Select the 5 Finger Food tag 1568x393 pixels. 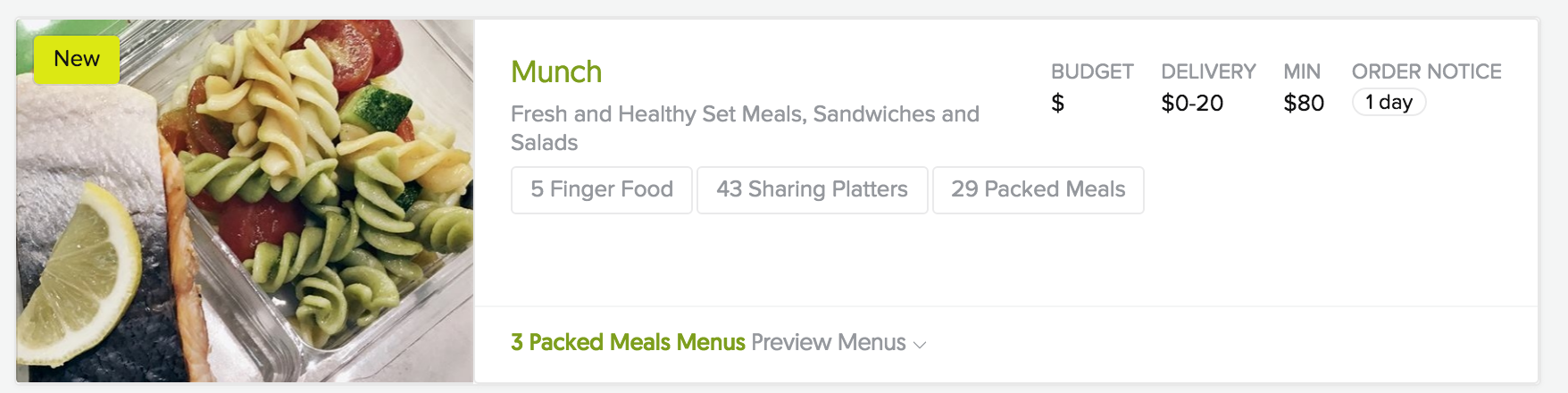point(601,189)
